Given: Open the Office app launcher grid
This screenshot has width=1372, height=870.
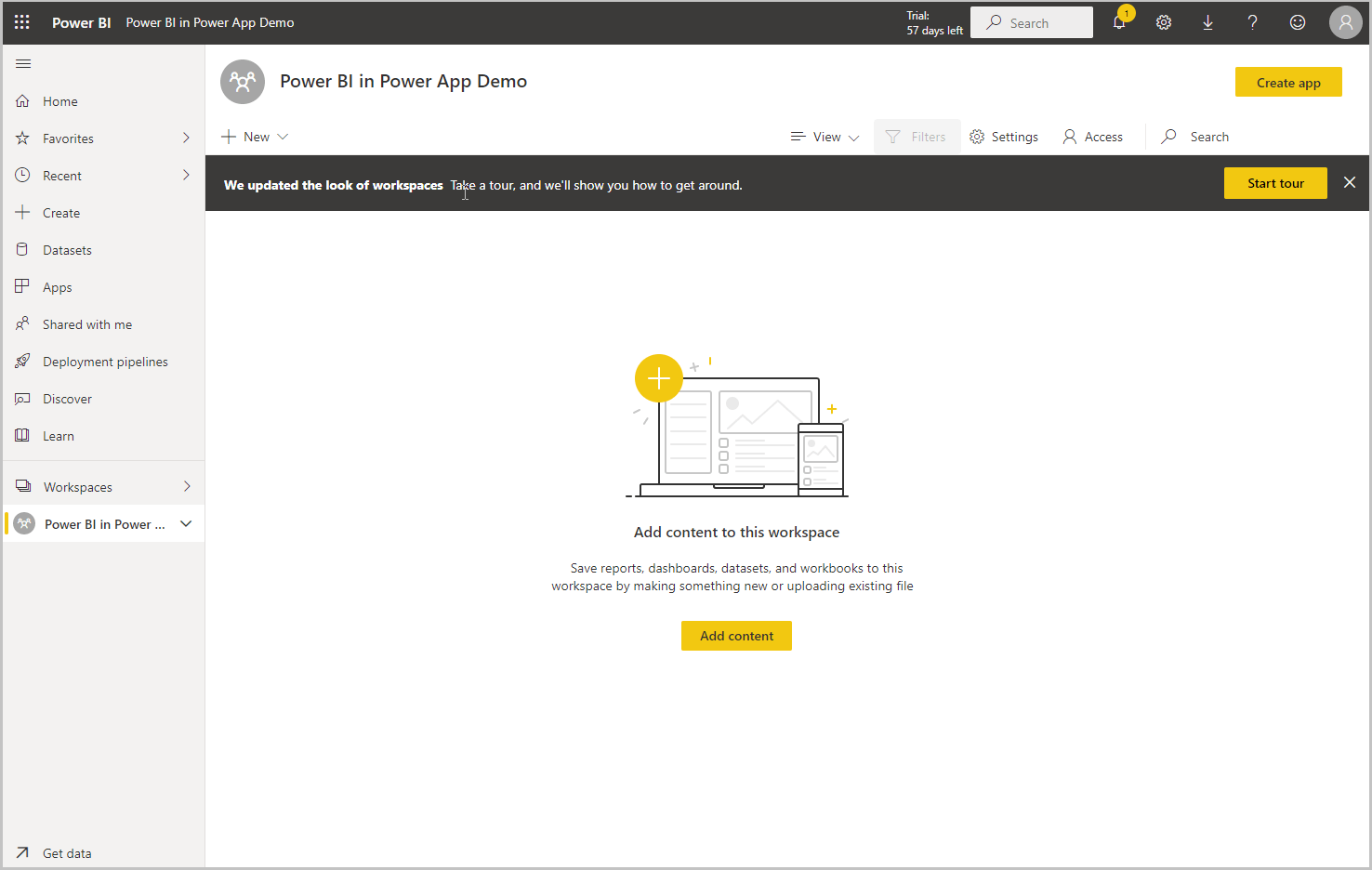Looking at the screenshot, I should 21,22.
